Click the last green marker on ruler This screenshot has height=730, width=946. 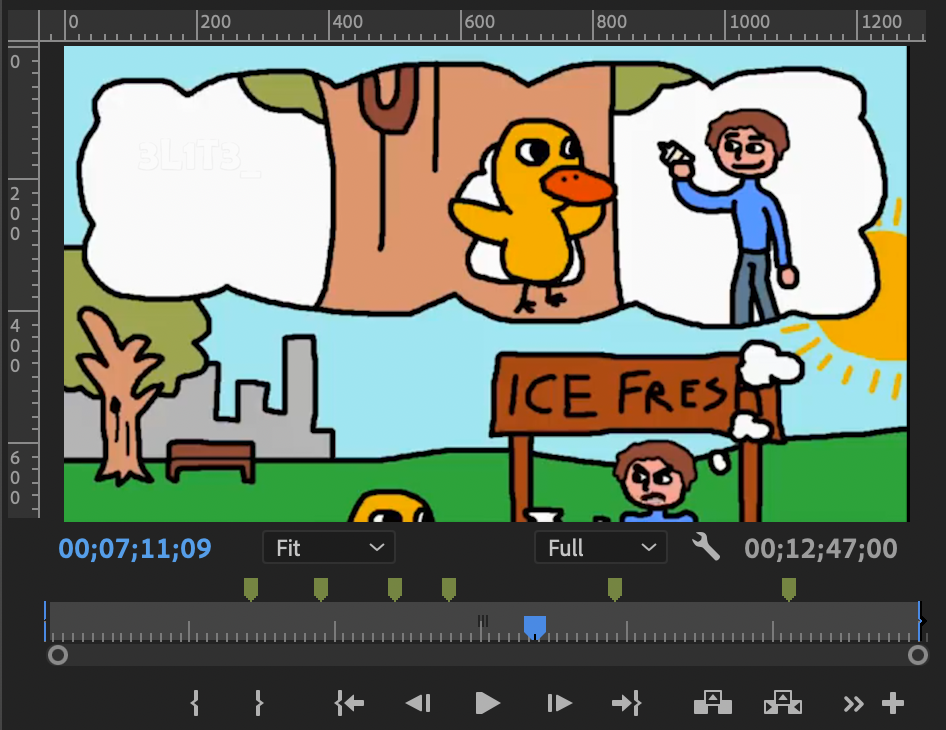pos(789,589)
